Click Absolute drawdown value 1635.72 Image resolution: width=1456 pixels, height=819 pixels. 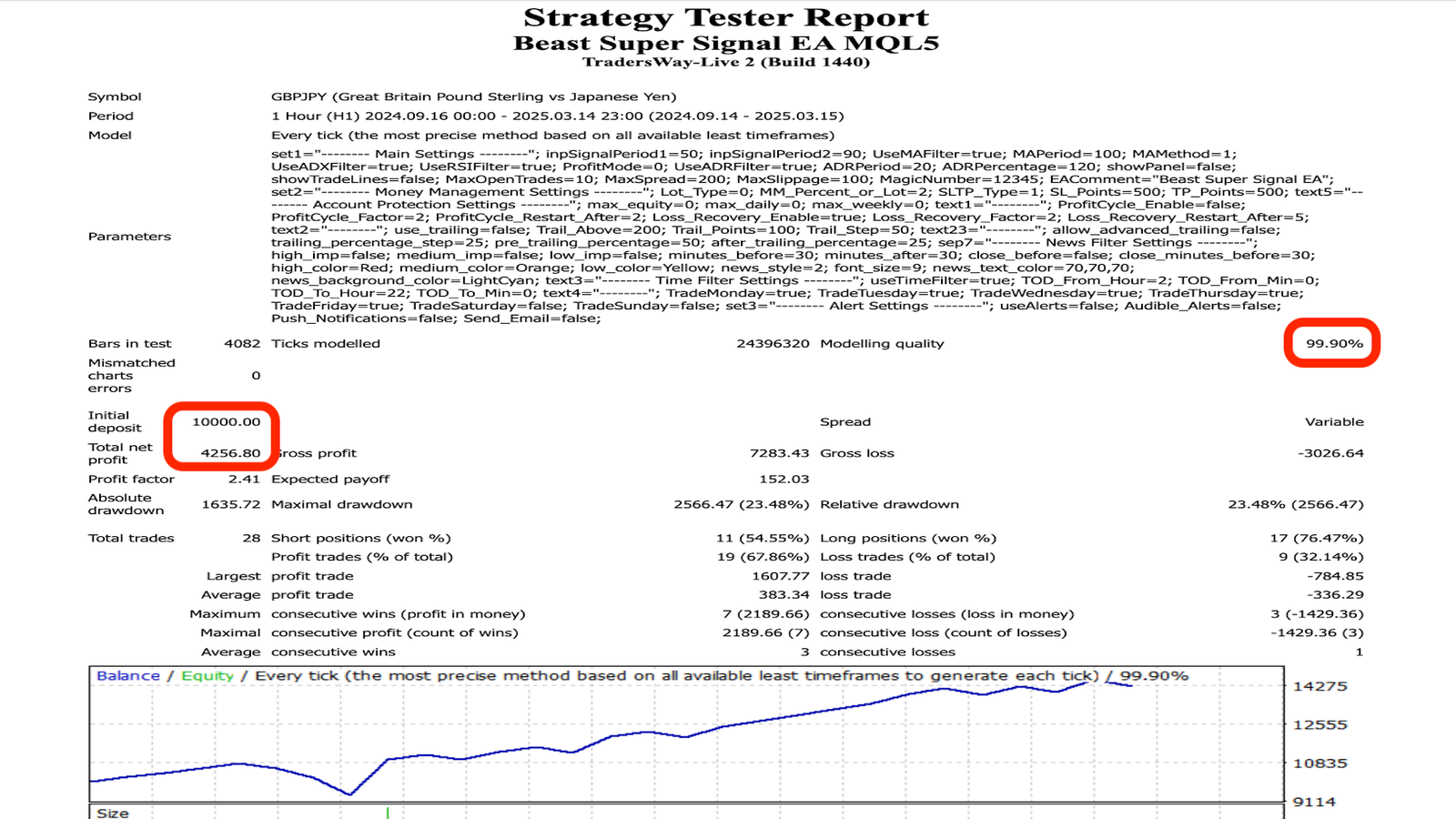pos(230,504)
